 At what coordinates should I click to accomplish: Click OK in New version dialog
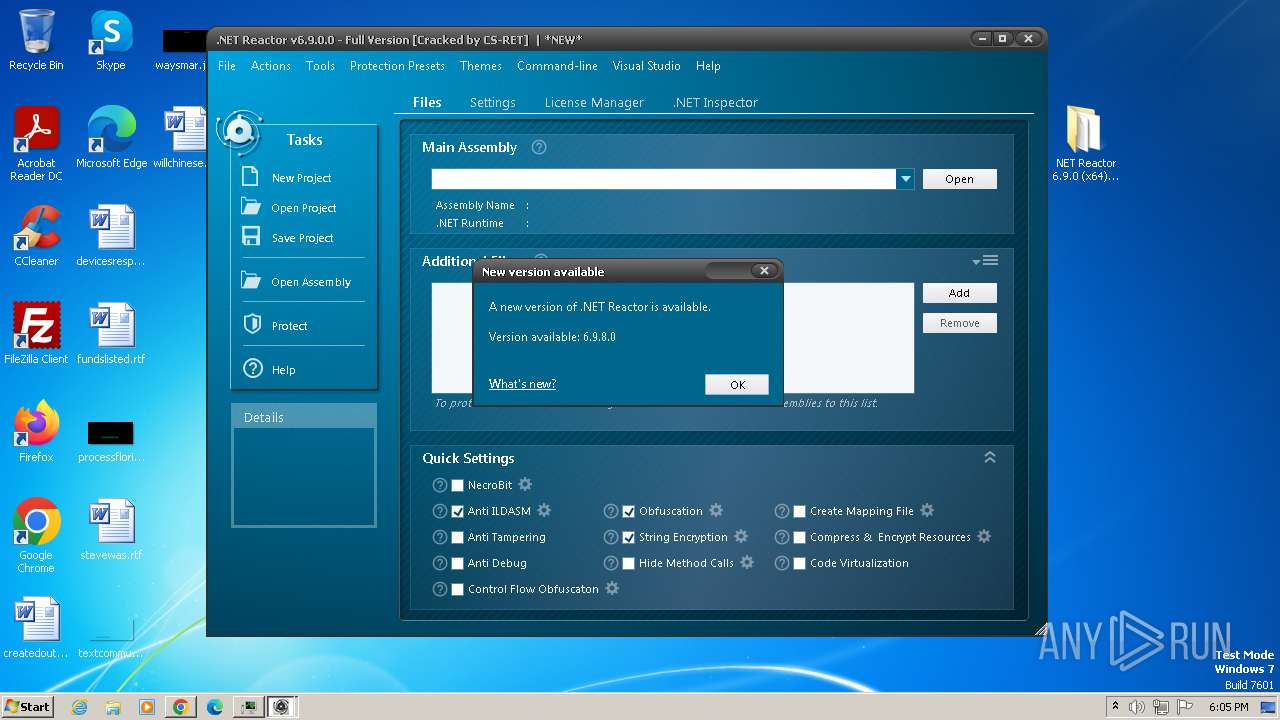[x=737, y=385]
